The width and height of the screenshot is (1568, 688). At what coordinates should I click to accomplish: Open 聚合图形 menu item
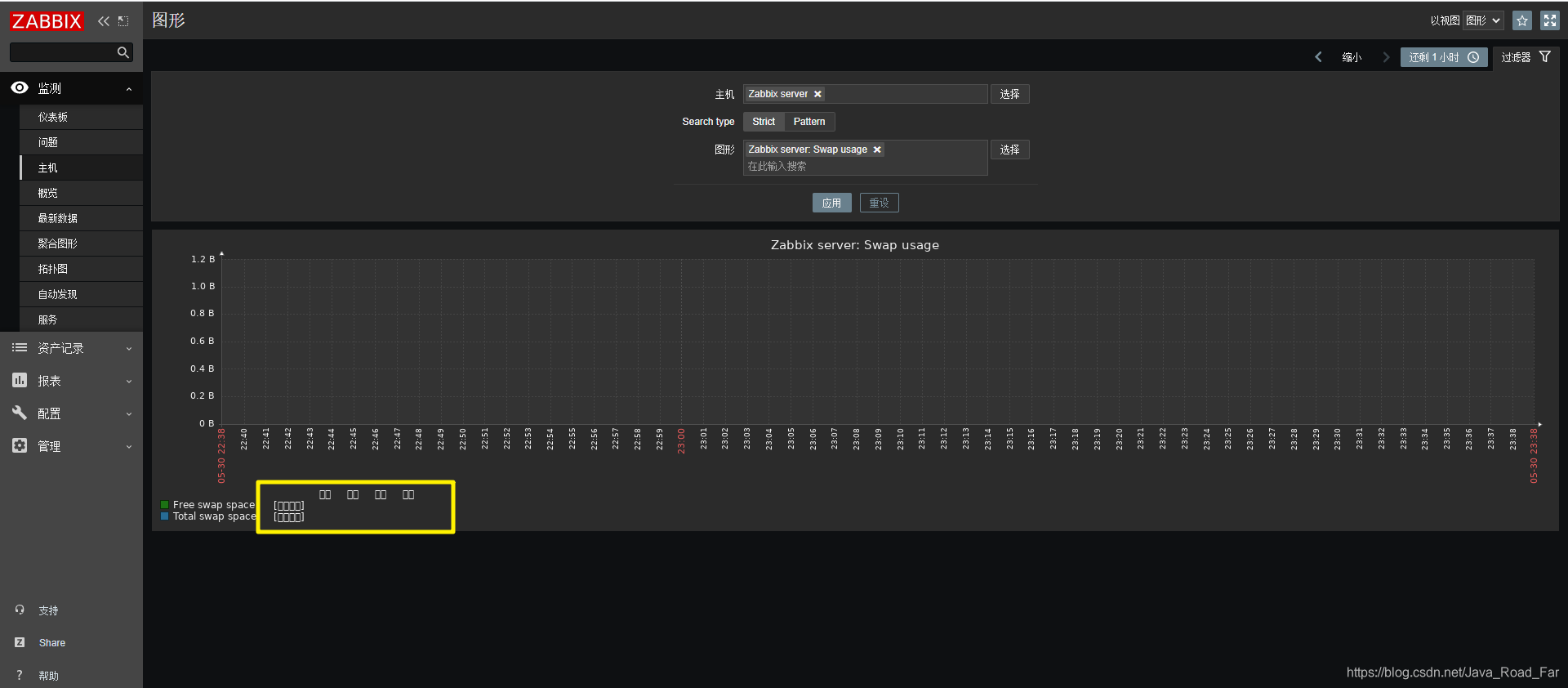coord(81,243)
